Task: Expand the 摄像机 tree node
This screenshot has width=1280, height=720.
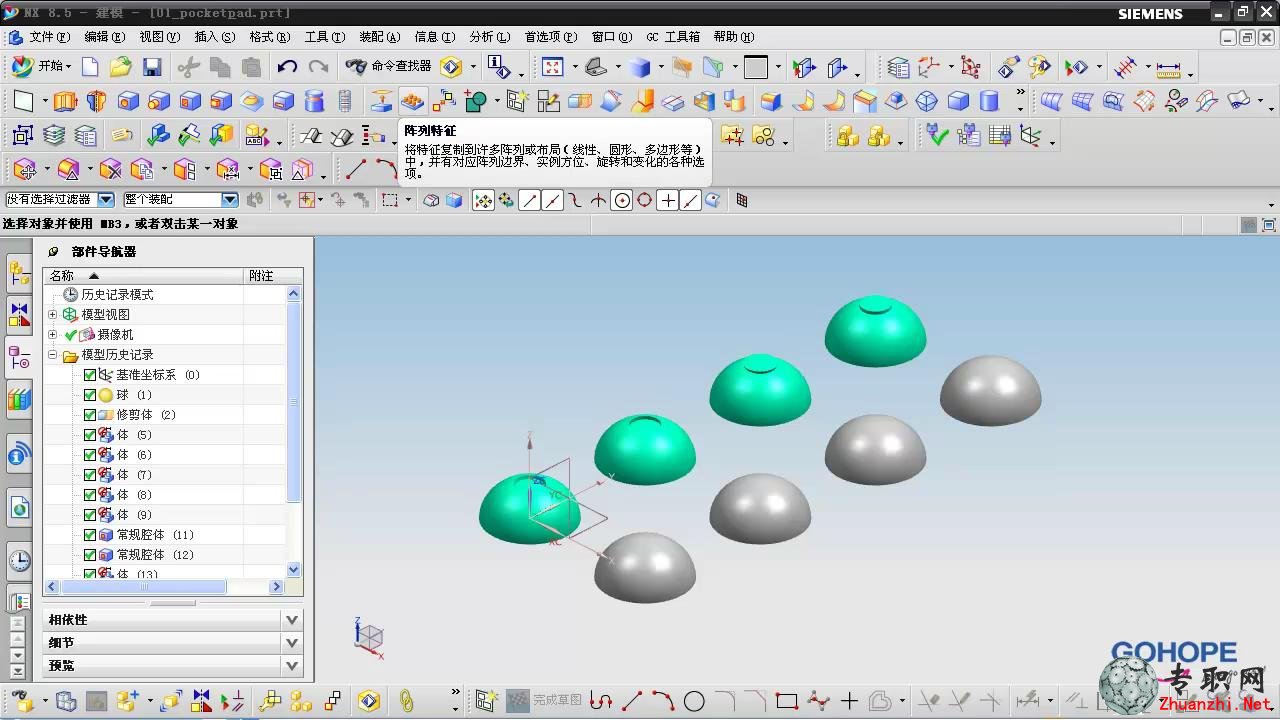Action: (53, 335)
